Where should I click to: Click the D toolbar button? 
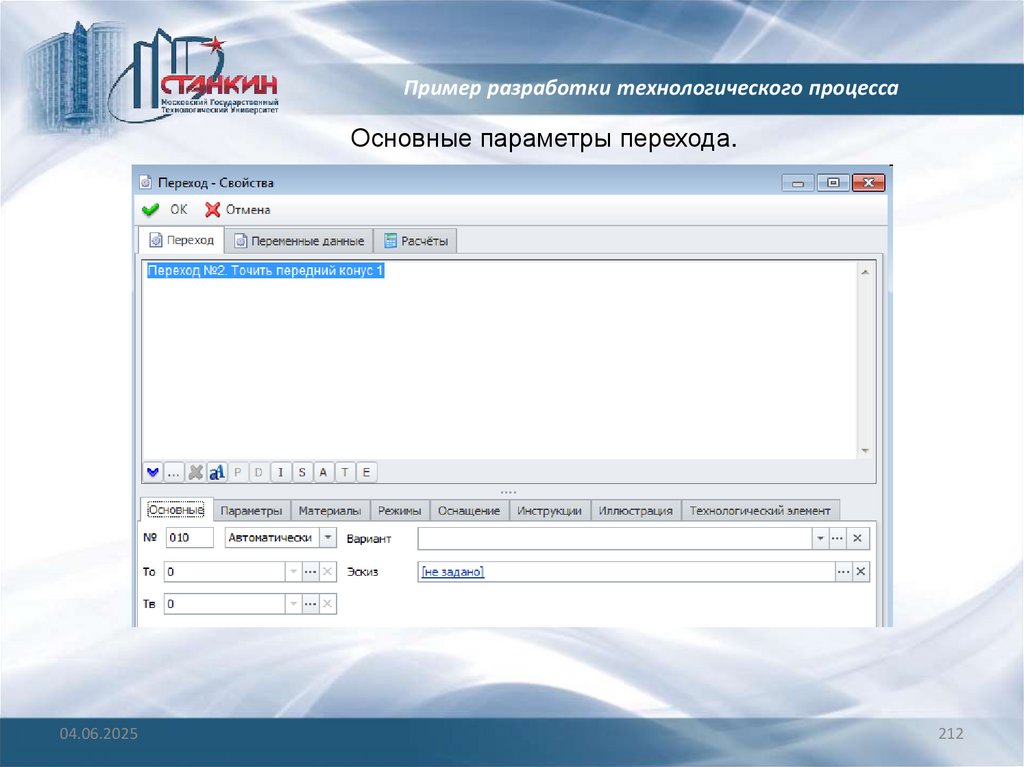(x=259, y=472)
